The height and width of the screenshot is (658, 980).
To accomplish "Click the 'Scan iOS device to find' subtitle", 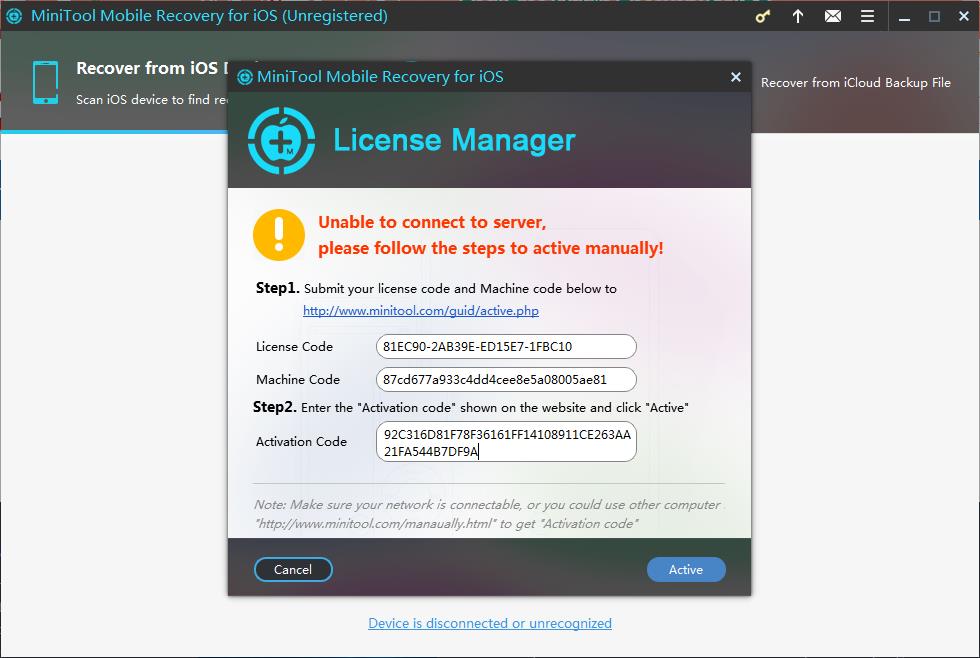I will click(x=152, y=99).
